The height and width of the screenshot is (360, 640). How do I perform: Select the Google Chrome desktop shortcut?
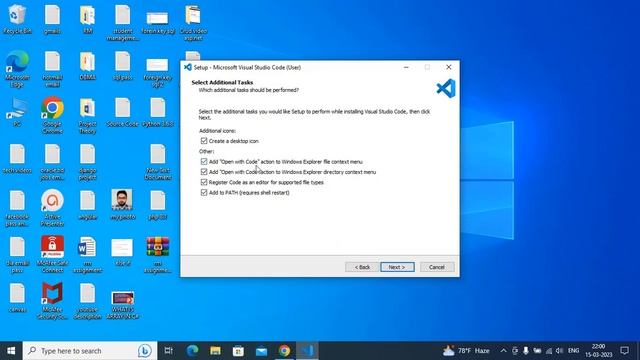tap(52, 115)
